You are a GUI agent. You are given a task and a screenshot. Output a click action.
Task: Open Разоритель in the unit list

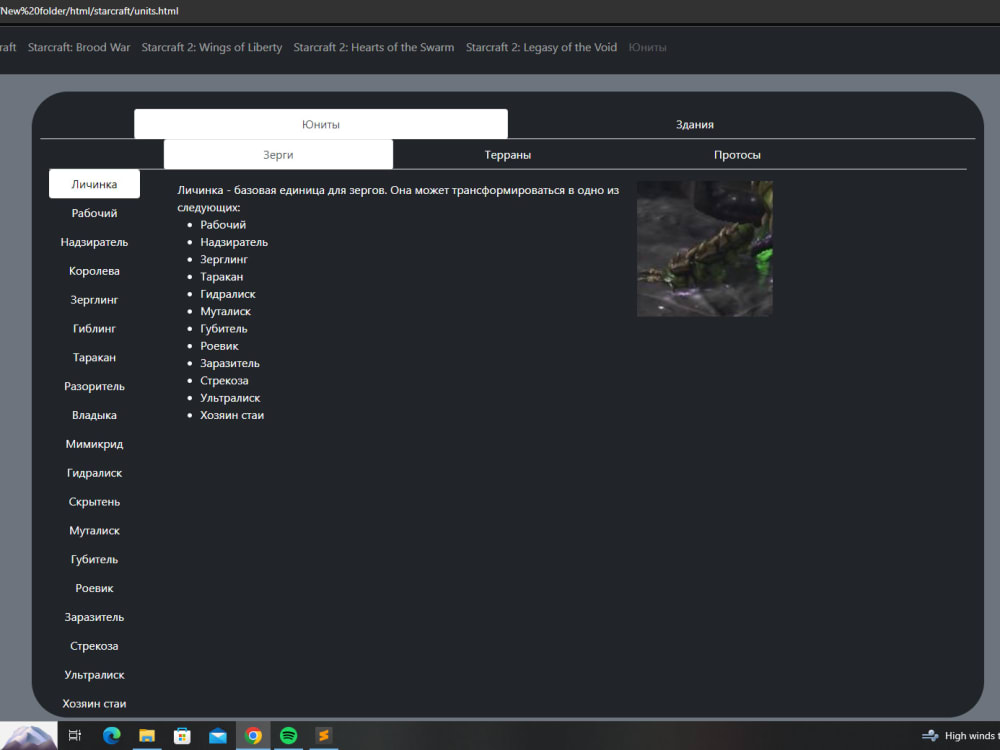point(94,386)
